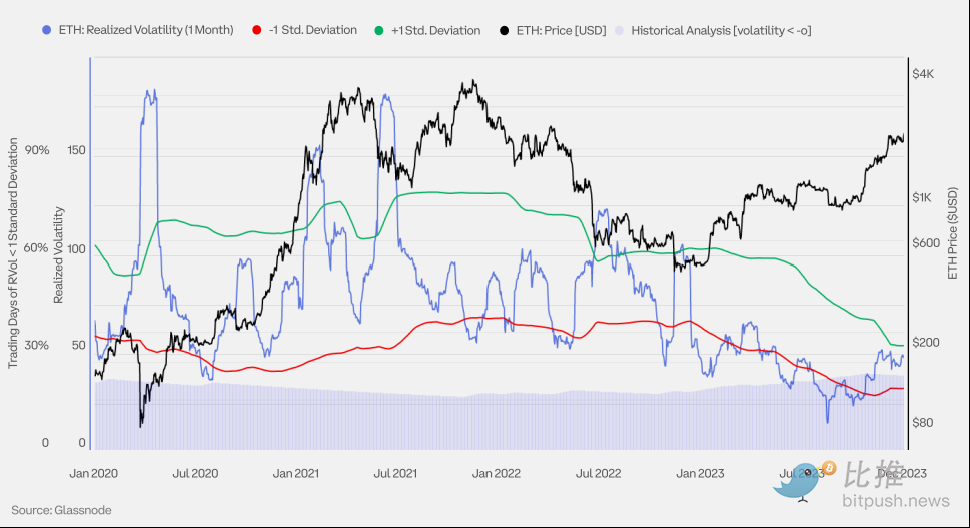
Task: Select the Jan 2020 x-axis label
Action: pos(95,473)
